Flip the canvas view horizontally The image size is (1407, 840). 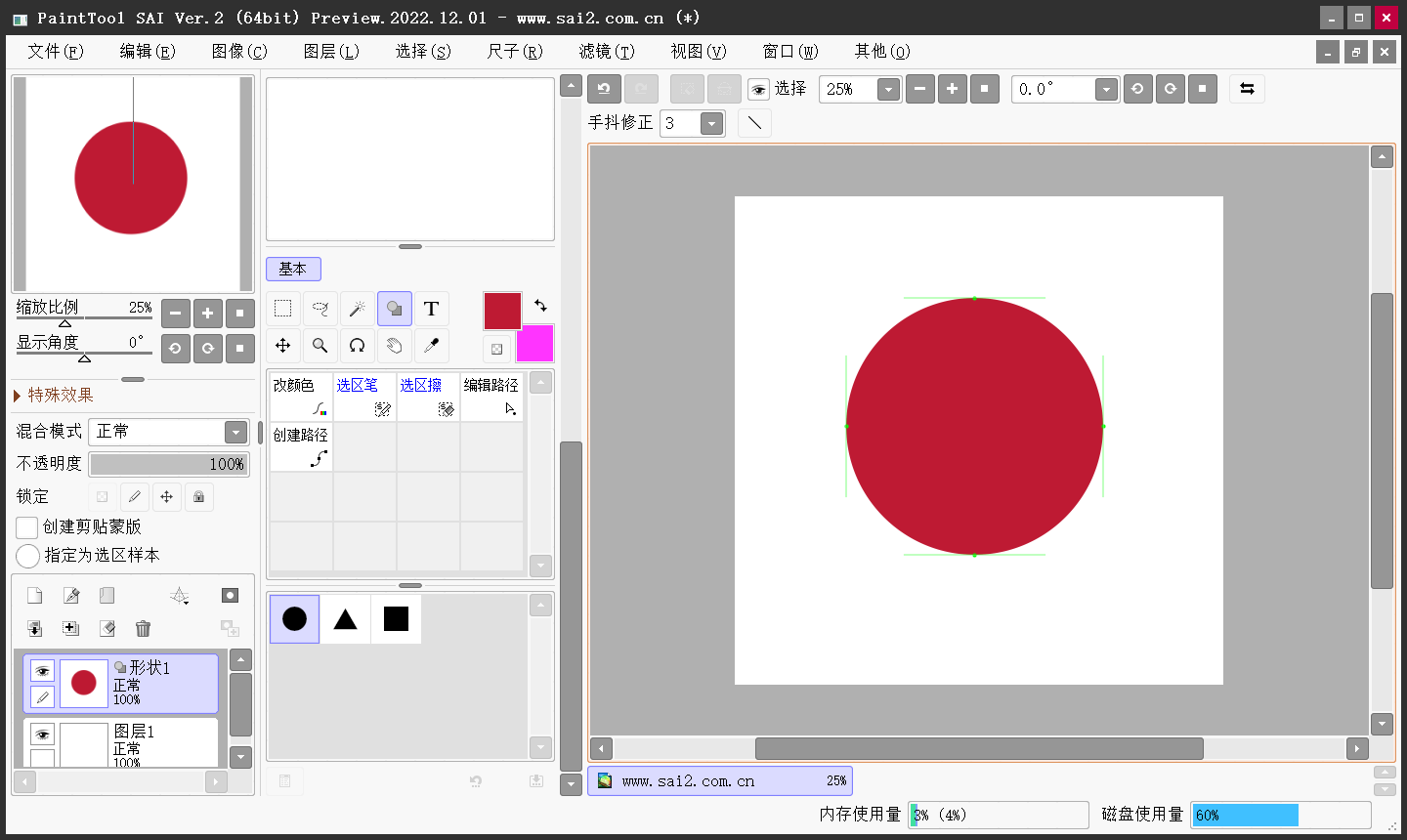point(1247,89)
